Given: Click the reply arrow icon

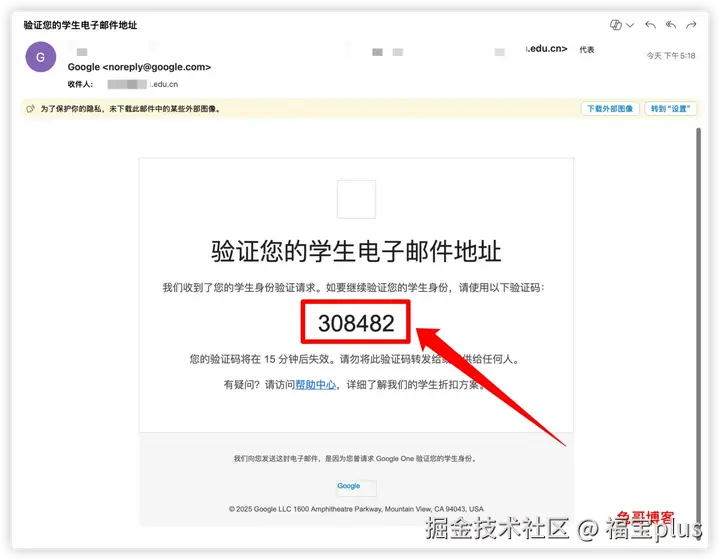Looking at the screenshot, I should pyautogui.click(x=650, y=25).
